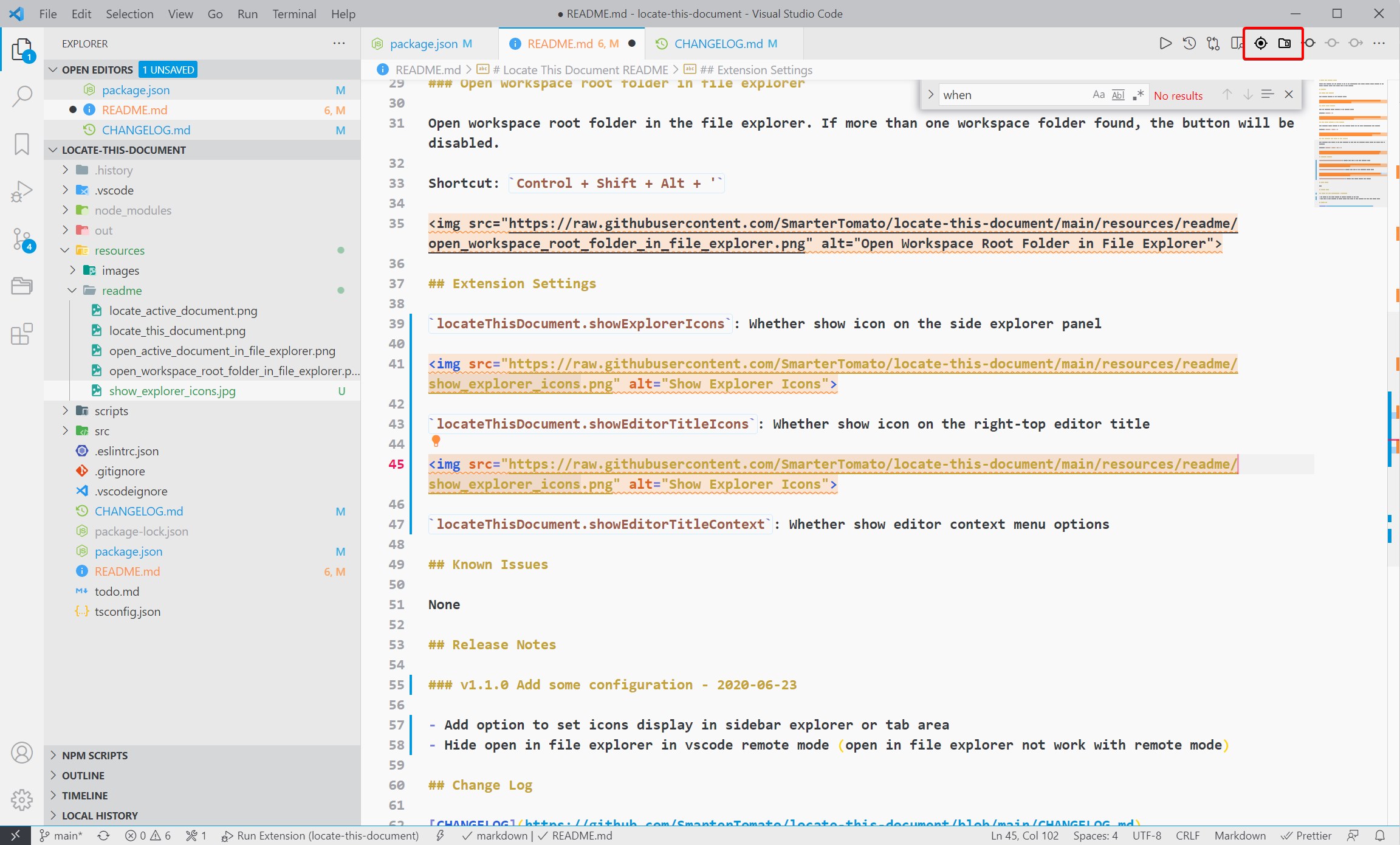Open the Manage gear icon
Viewport: 1400px width, 845px height.
[22, 799]
